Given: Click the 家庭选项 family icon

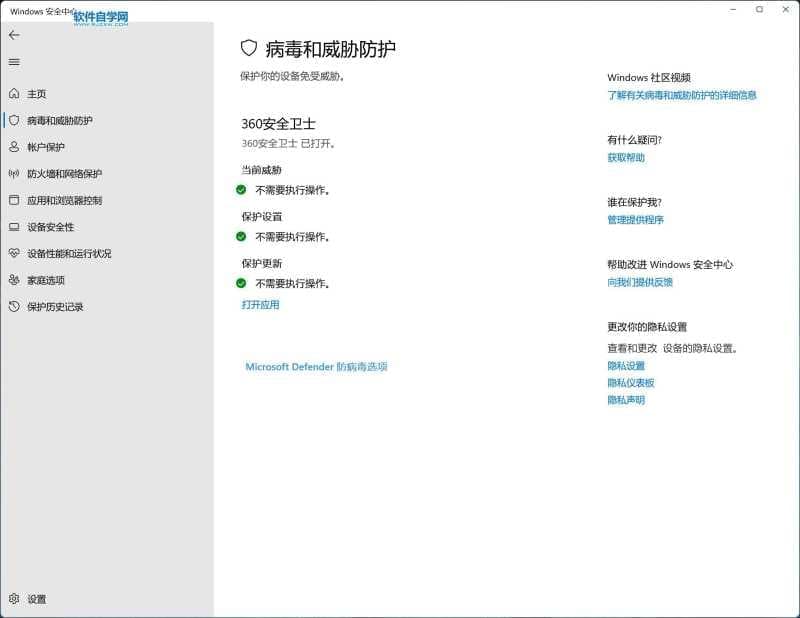Looking at the screenshot, I should (14, 280).
